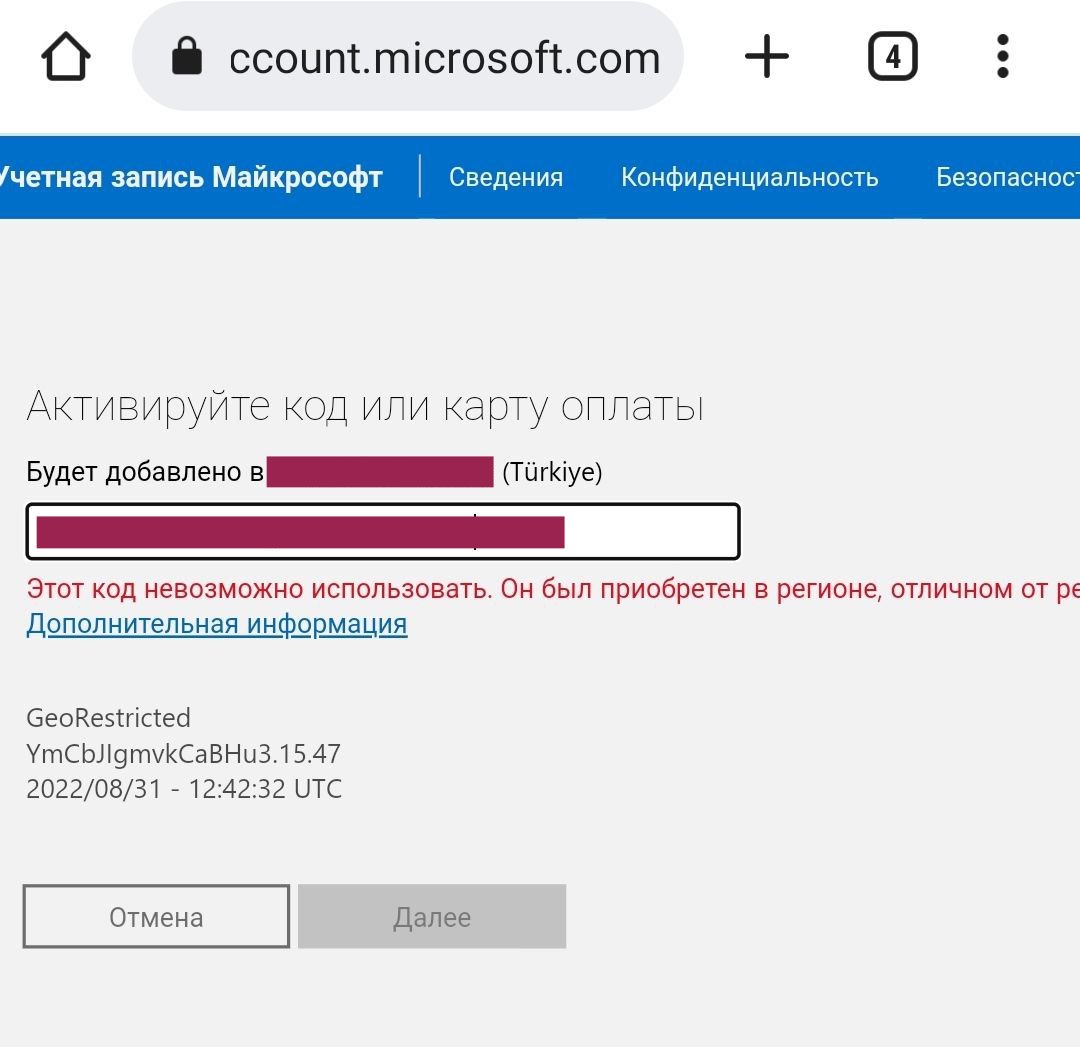
Task: Open the Дополнительная информация link
Action: 217,624
